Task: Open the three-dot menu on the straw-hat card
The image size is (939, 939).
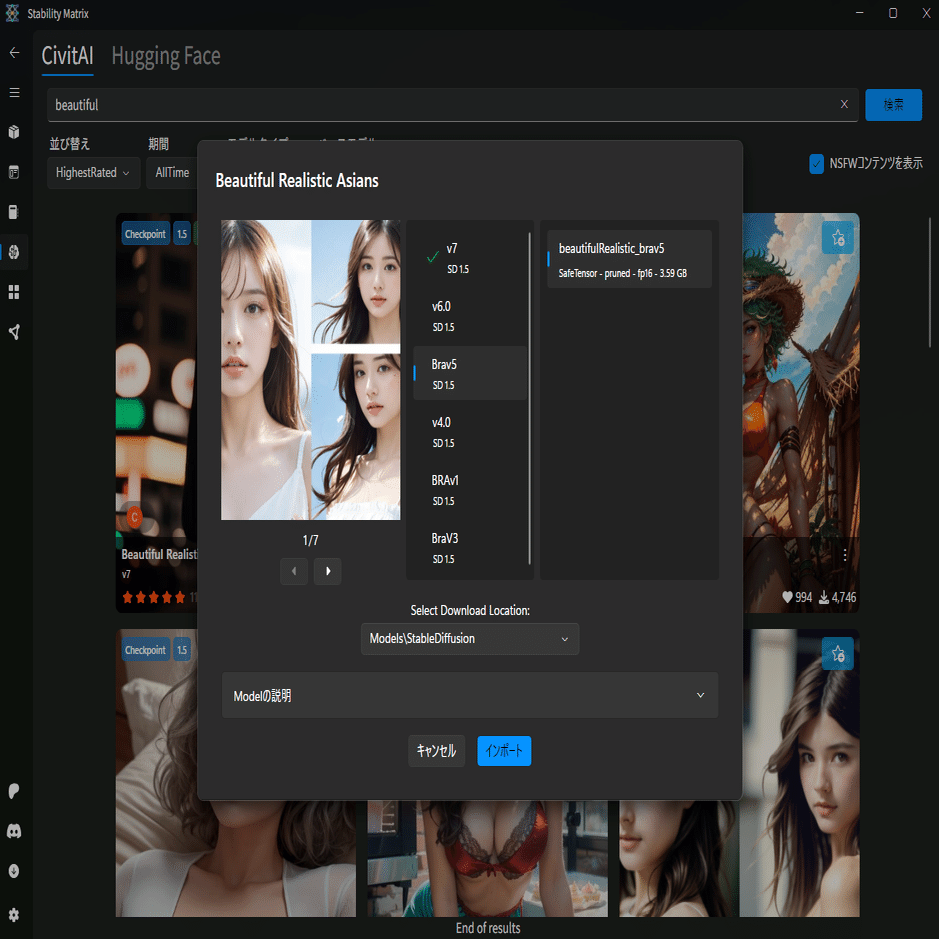Action: [845, 555]
